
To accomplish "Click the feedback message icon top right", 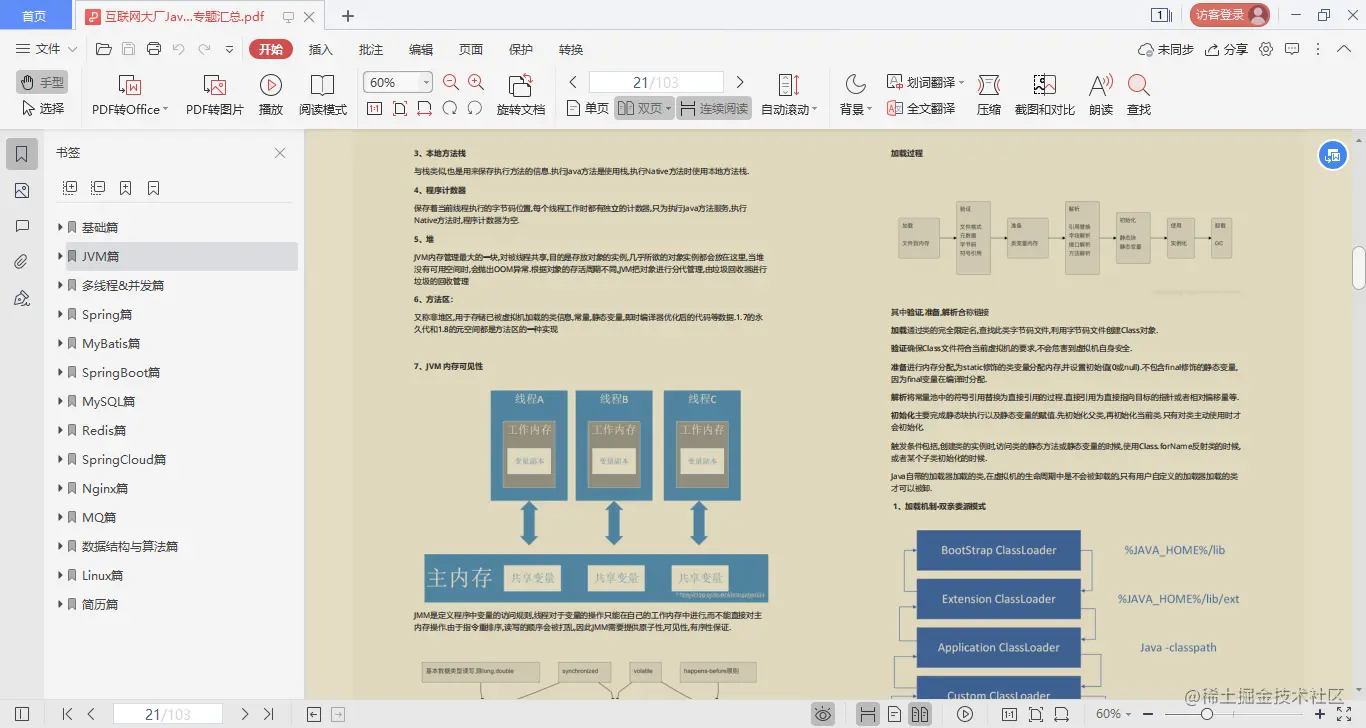I will click(1292, 49).
